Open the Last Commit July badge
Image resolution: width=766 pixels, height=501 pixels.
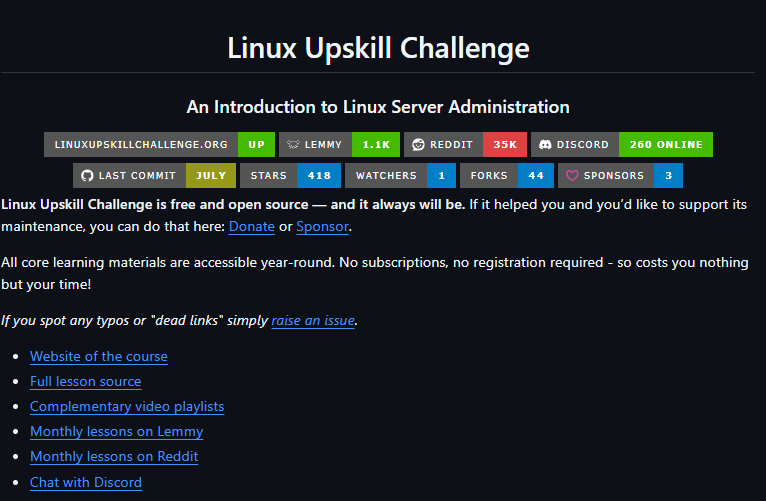point(154,175)
